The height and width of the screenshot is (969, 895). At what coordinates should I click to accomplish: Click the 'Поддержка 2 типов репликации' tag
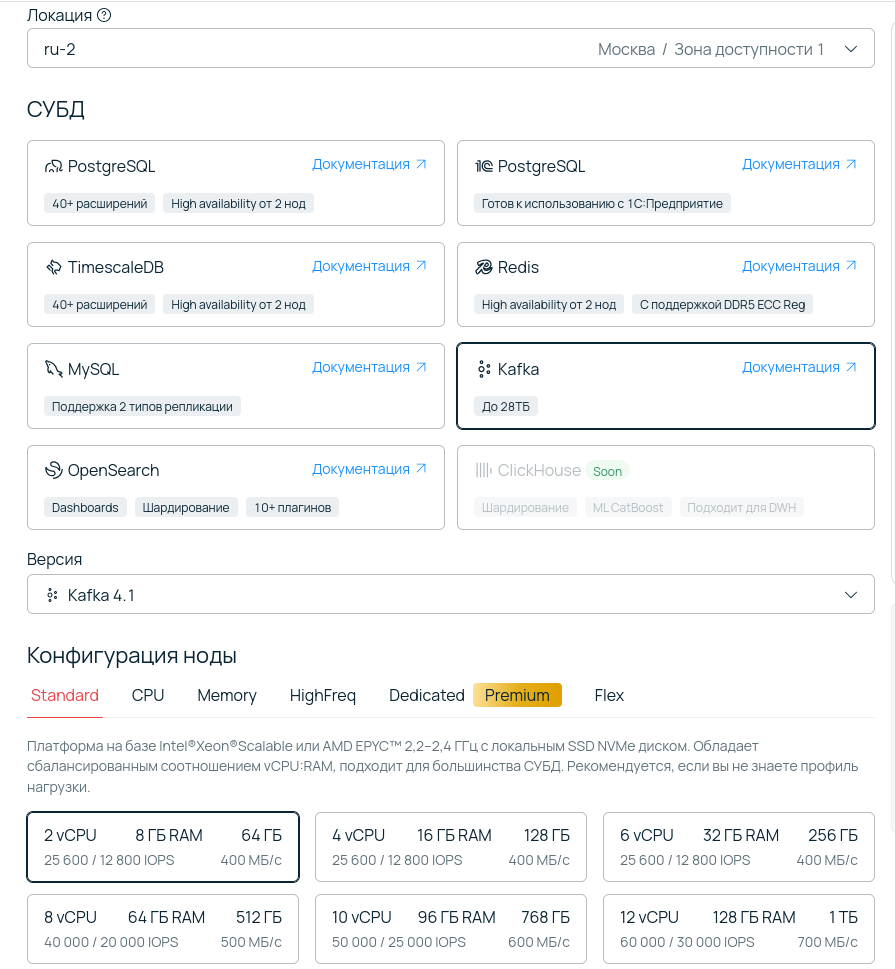(142, 407)
